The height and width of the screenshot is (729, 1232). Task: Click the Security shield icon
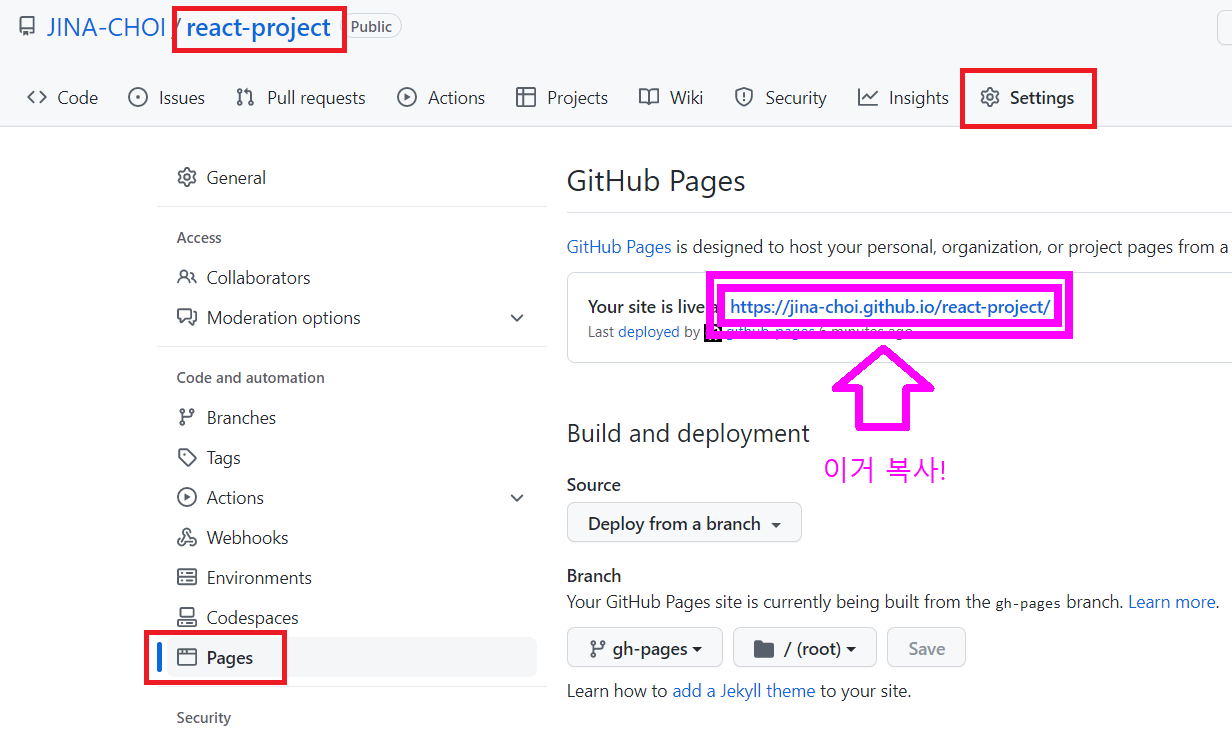(x=743, y=97)
